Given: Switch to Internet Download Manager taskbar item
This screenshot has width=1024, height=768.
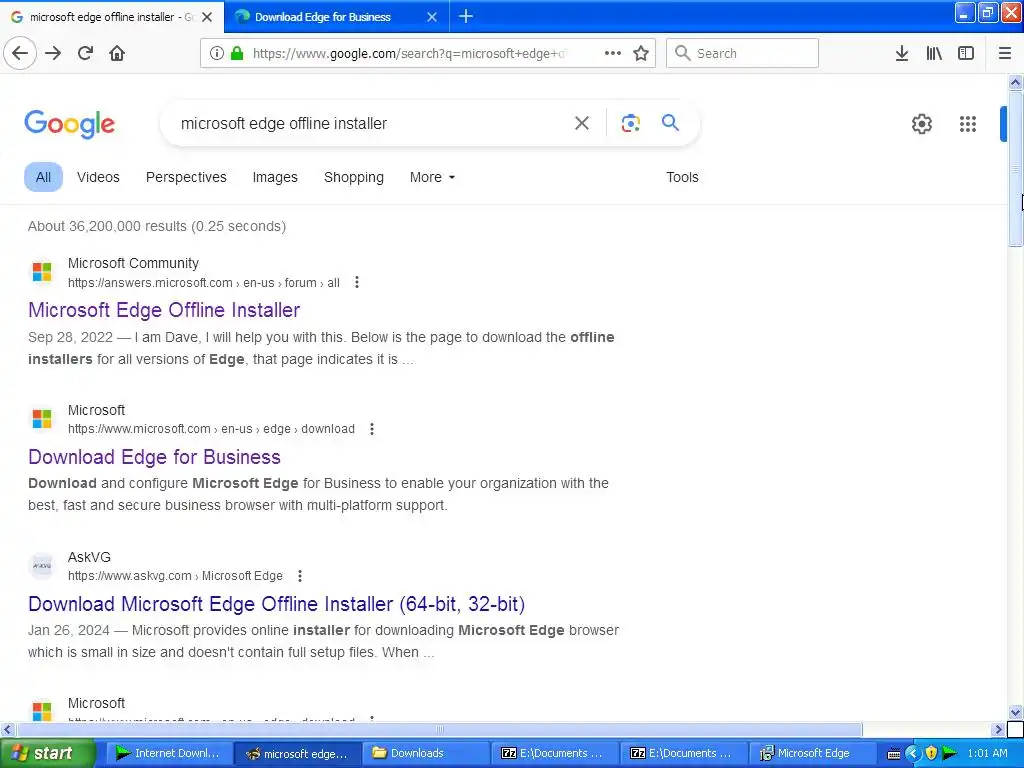Looking at the screenshot, I should tap(168, 753).
